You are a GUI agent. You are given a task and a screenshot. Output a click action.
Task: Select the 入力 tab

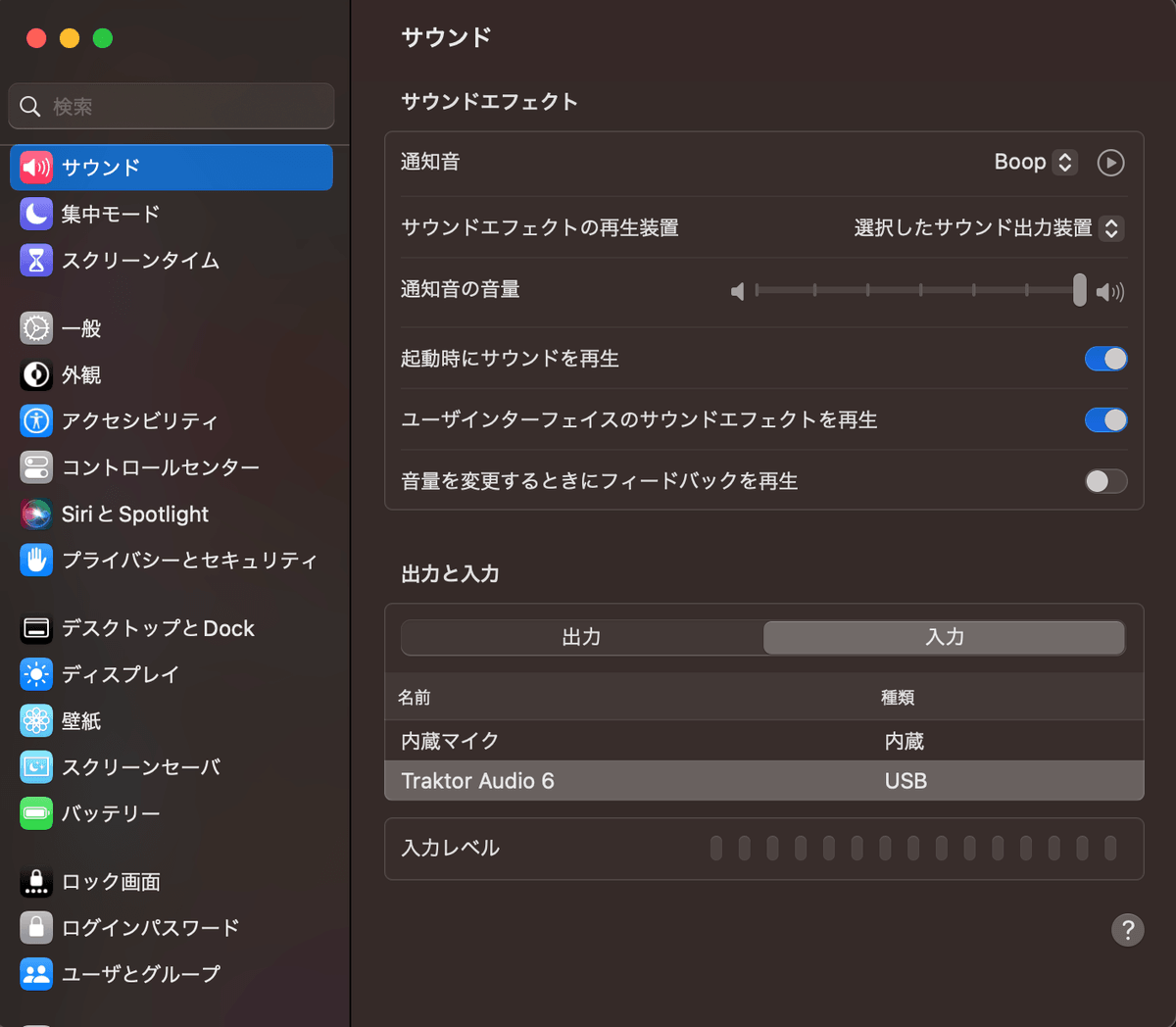(944, 636)
